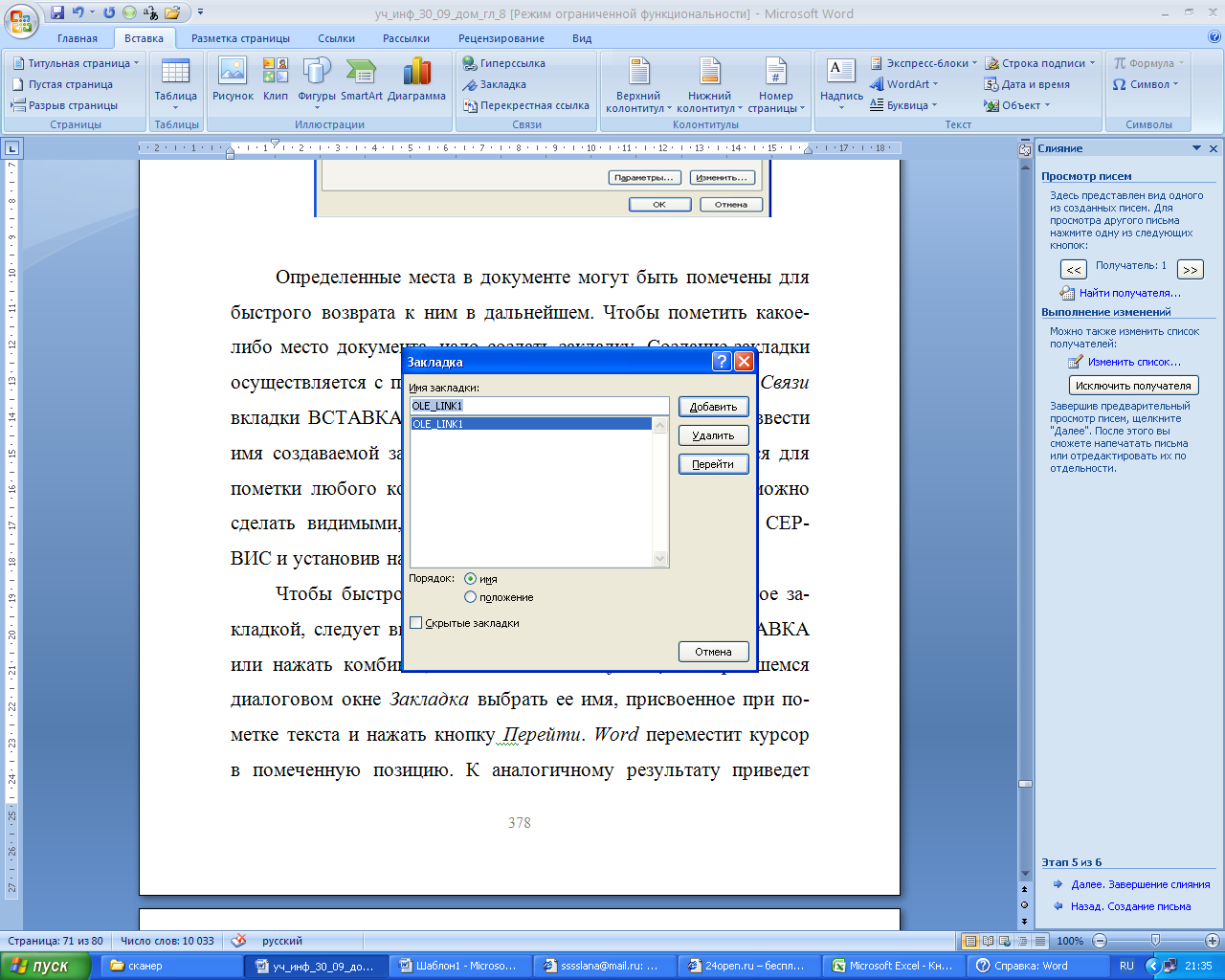
Task: Open the Рассылки tab
Action: click(x=406, y=38)
